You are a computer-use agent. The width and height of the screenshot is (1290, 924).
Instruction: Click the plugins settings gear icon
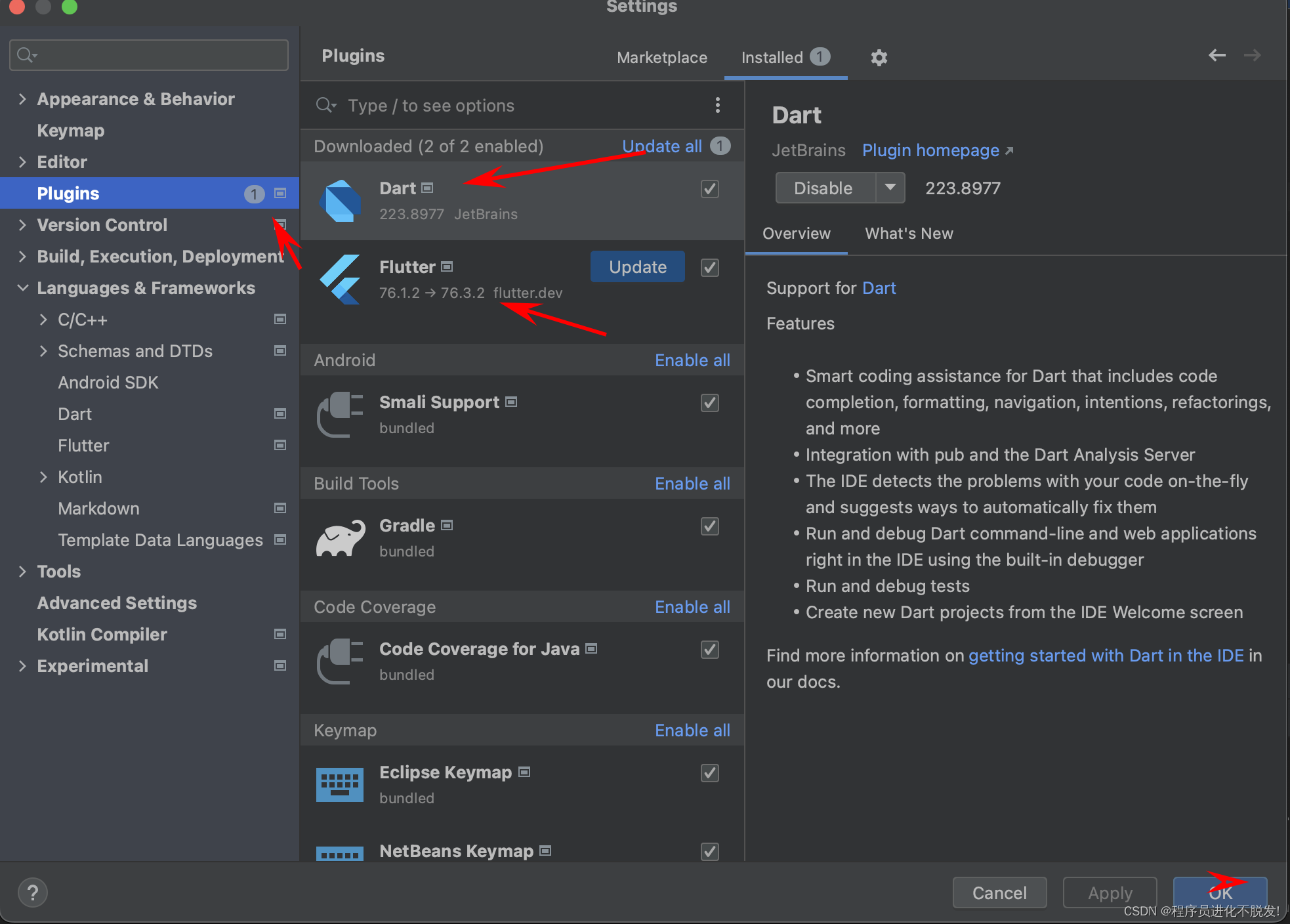click(879, 58)
